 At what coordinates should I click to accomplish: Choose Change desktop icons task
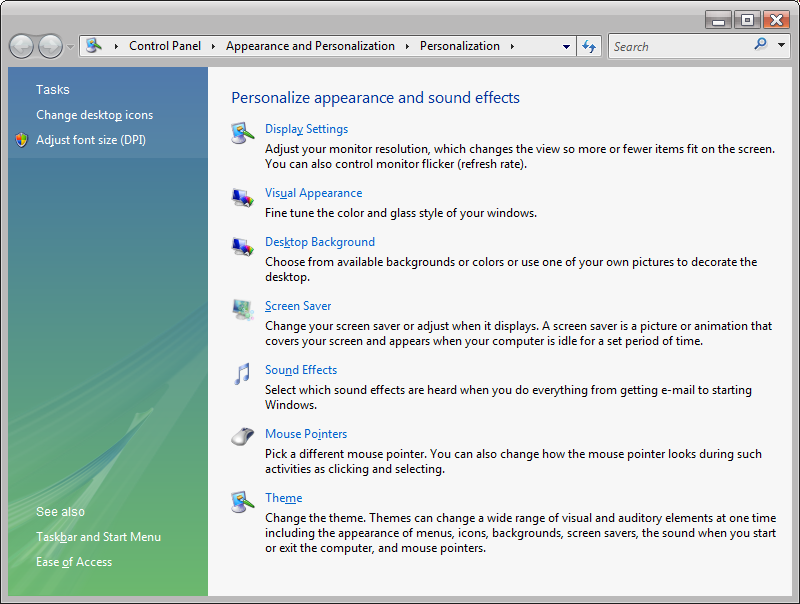pyautogui.click(x=94, y=115)
